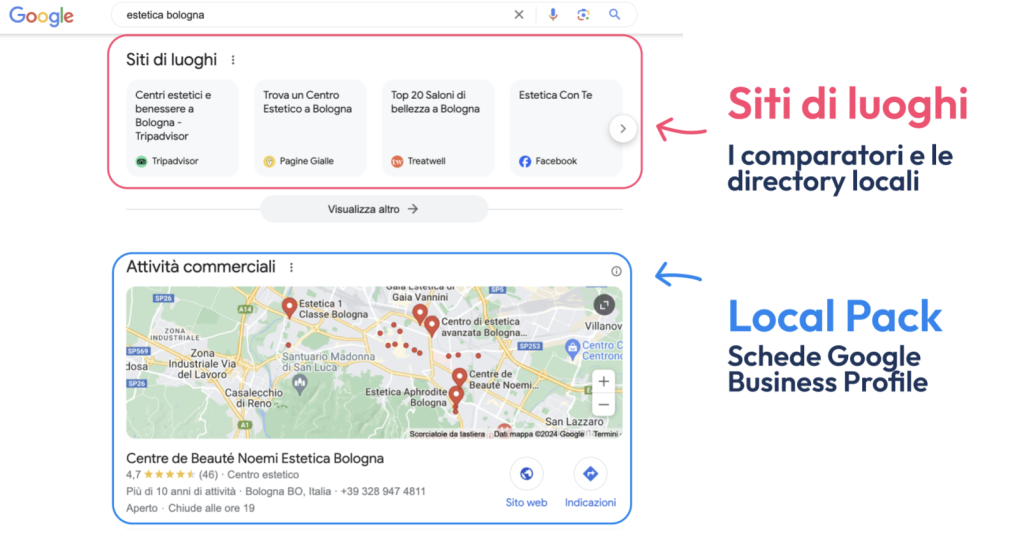1024x542 pixels.
Task: Open the Siti di luoghi options menu
Action: [x=233, y=60]
